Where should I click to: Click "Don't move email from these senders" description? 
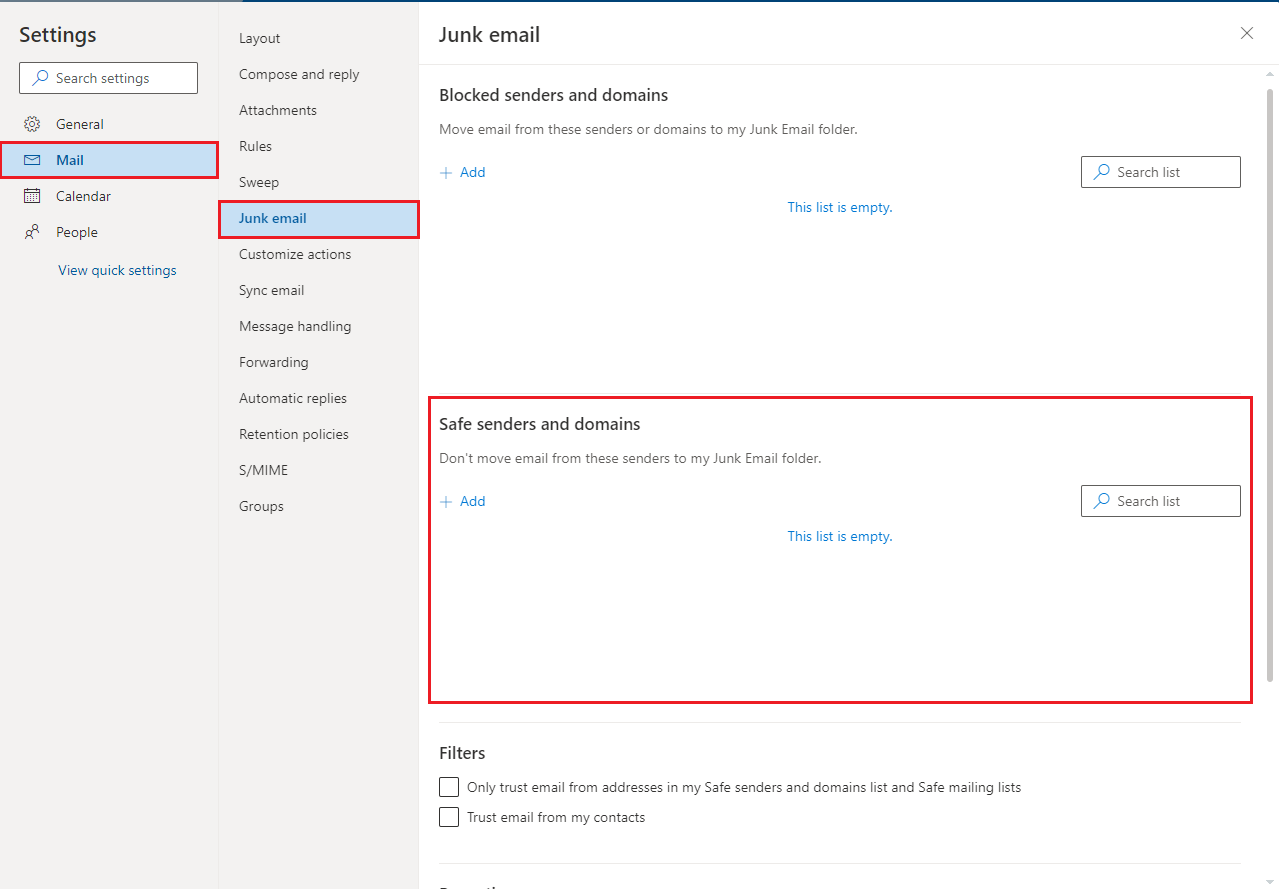[x=630, y=458]
